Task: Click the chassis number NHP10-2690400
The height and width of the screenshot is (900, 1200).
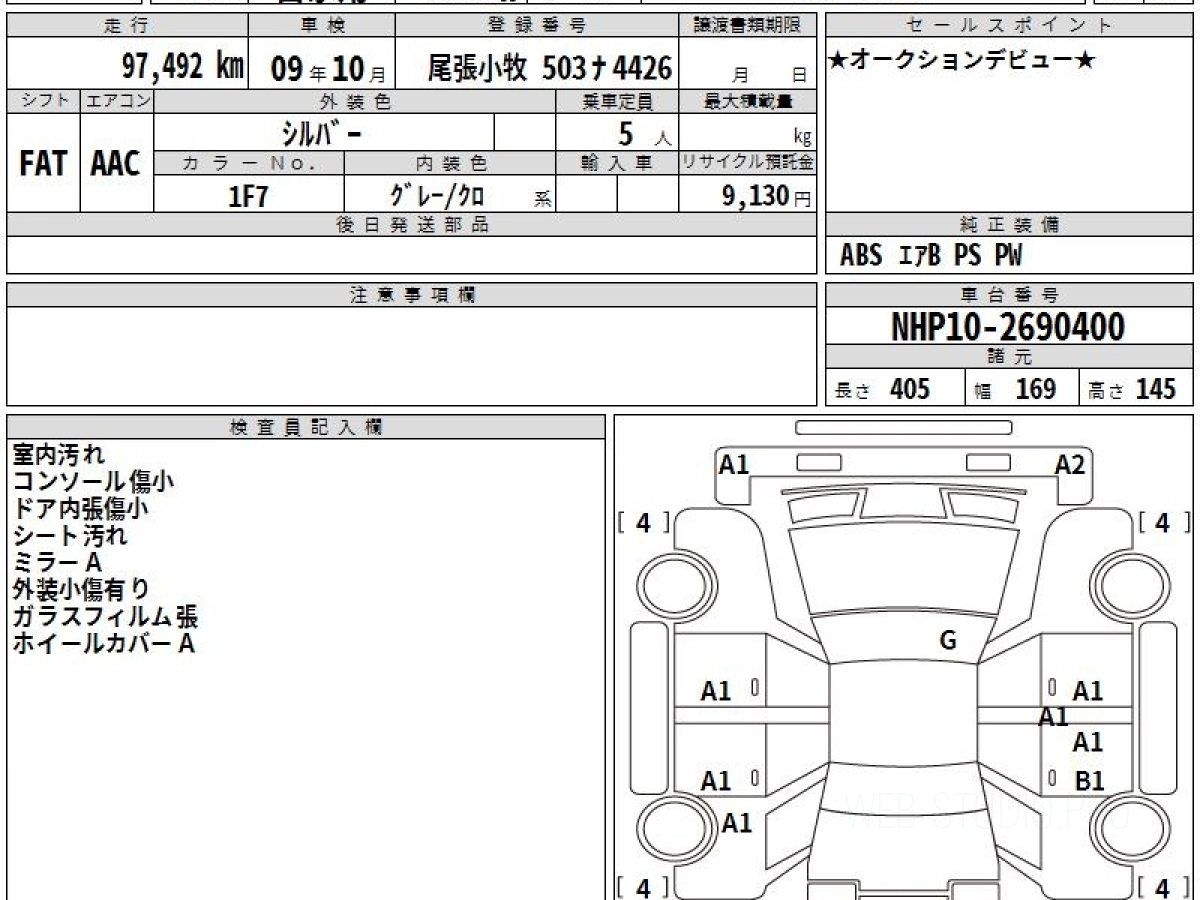Action: point(1008,326)
